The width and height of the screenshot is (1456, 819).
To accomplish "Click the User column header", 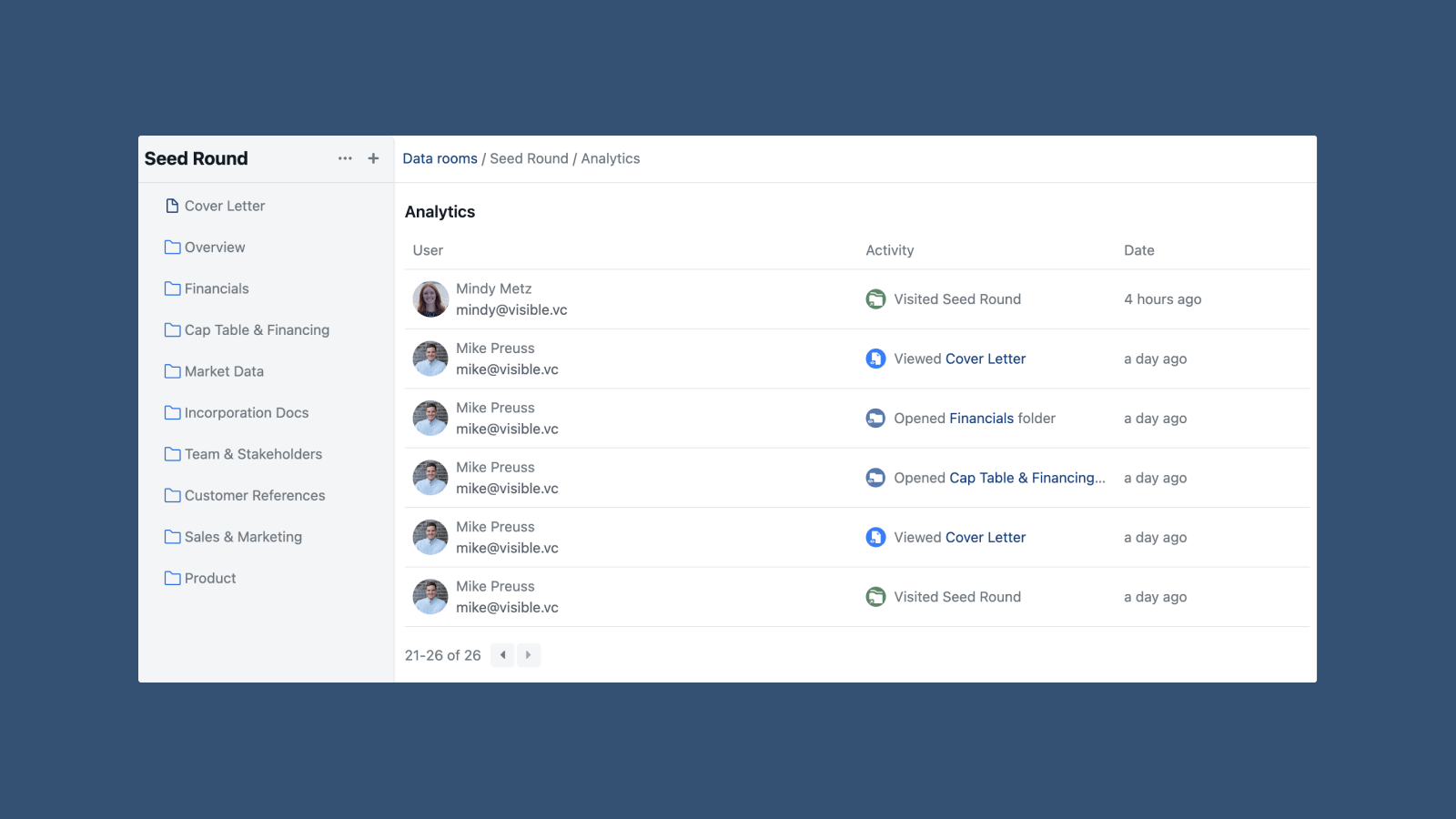I will [428, 250].
